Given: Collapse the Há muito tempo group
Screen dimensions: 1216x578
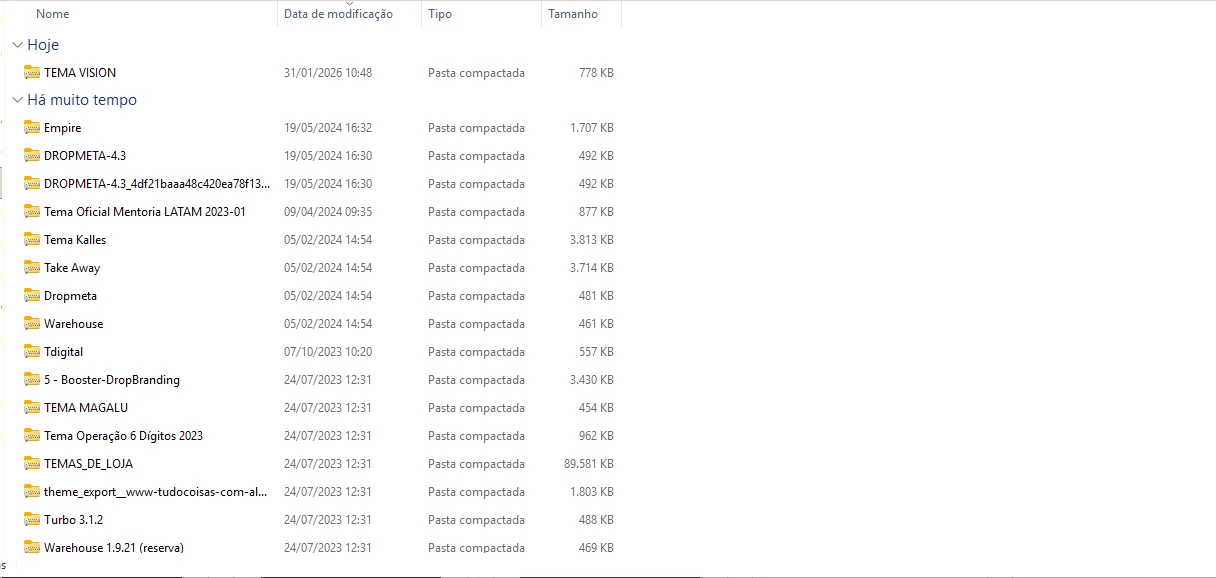Looking at the screenshot, I should (x=17, y=100).
